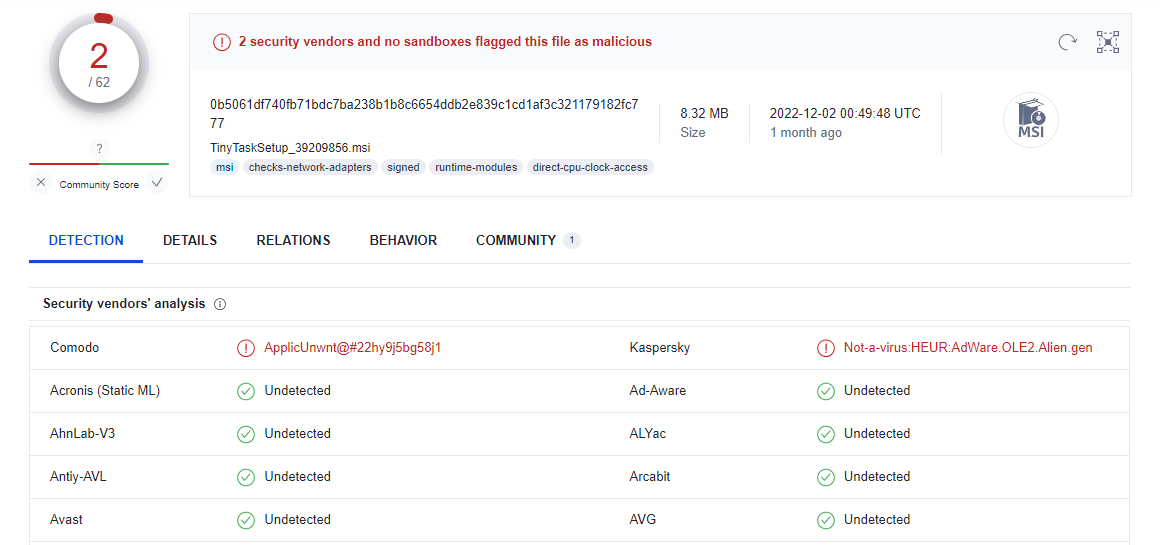
Task: Click the MSI file type icon
Action: coord(1030,121)
